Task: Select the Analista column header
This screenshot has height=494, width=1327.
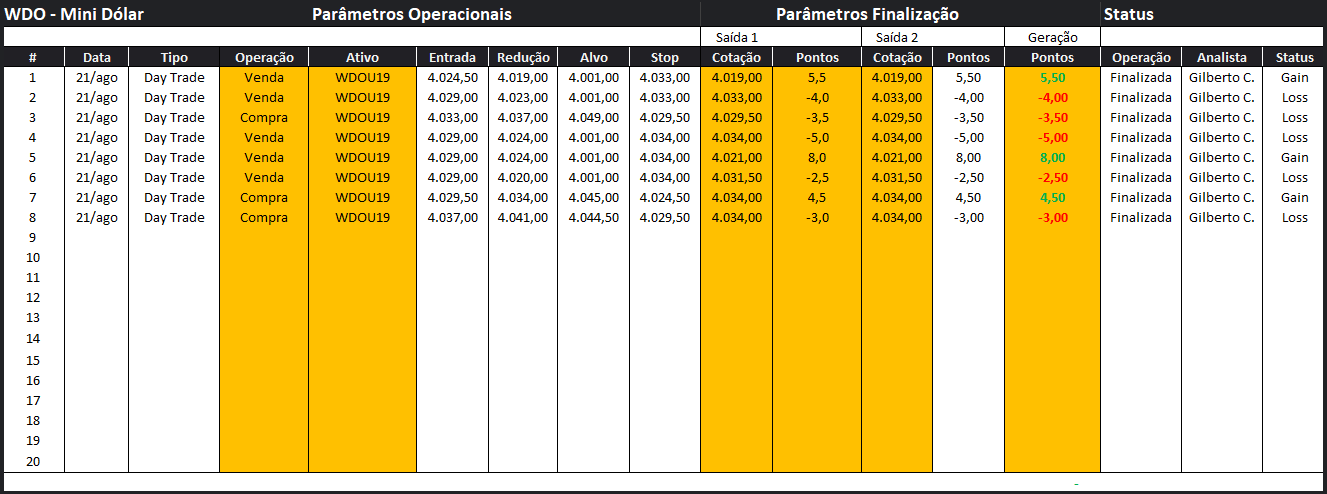Action: [1221, 57]
